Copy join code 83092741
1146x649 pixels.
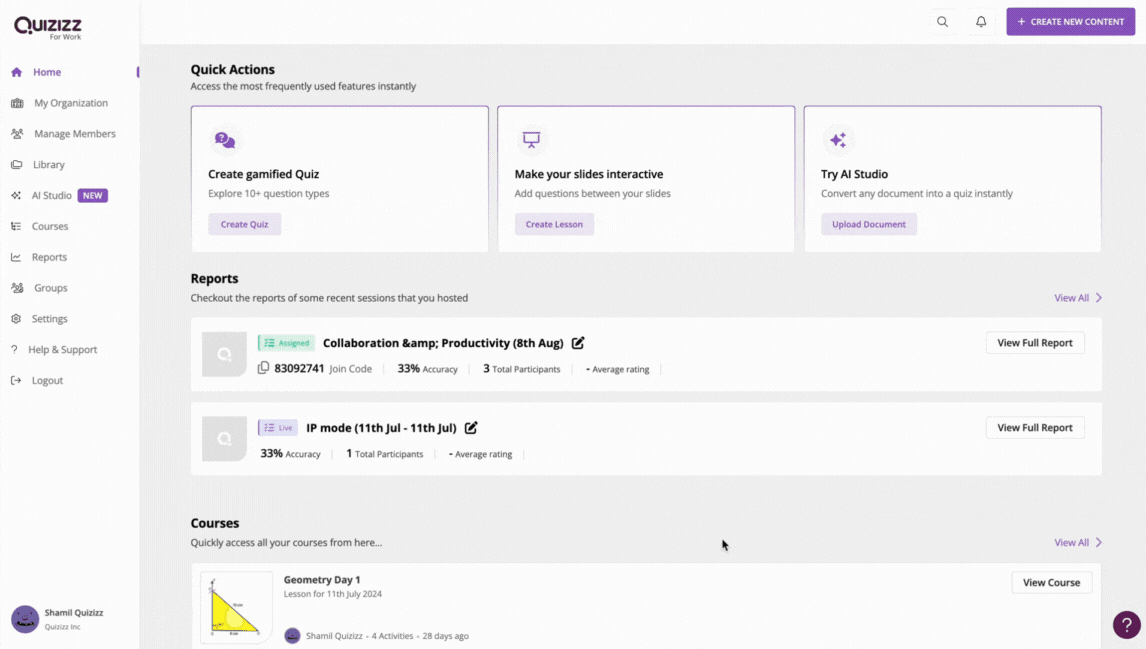(263, 368)
